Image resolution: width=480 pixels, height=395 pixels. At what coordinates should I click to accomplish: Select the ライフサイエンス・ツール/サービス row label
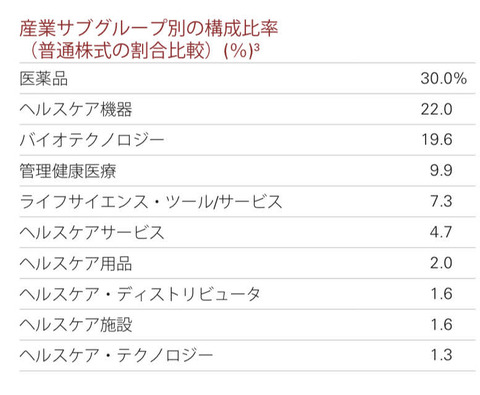pos(151,202)
